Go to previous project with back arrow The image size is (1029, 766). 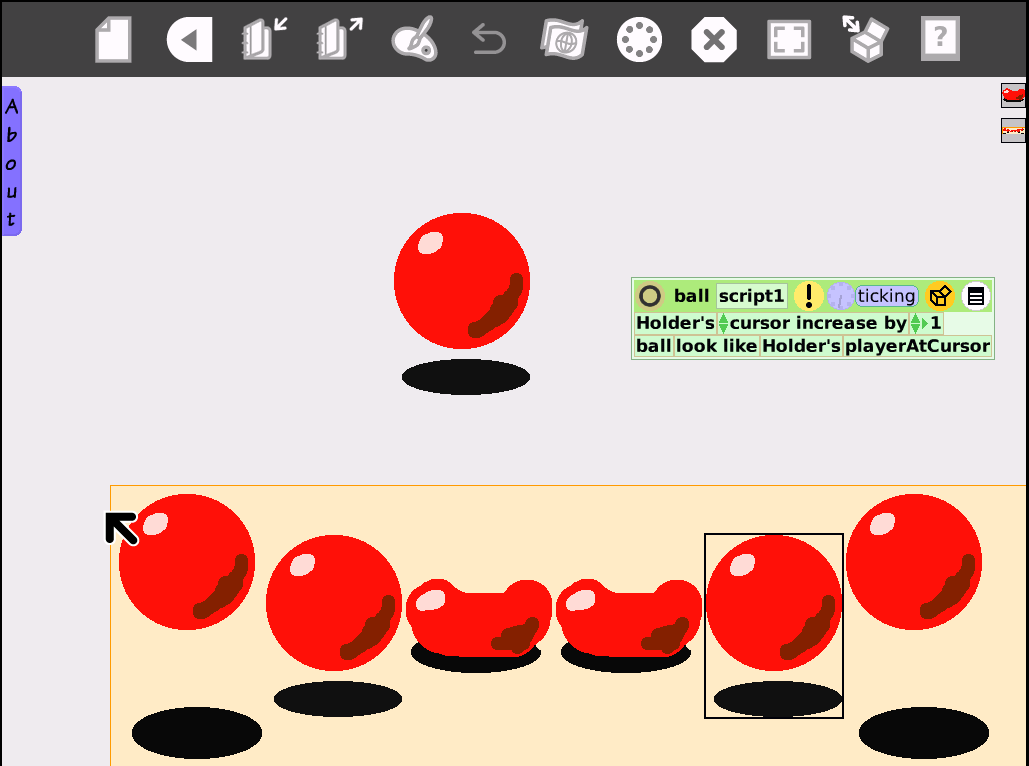point(189,40)
